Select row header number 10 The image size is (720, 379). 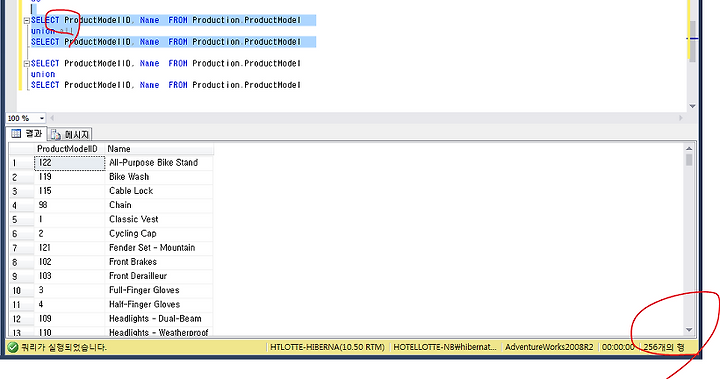(x=22, y=291)
